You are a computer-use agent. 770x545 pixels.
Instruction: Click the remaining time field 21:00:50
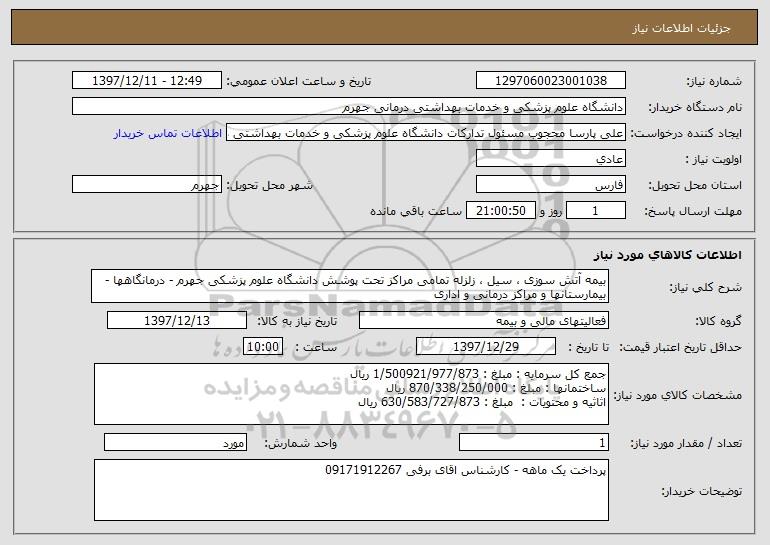(500, 211)
